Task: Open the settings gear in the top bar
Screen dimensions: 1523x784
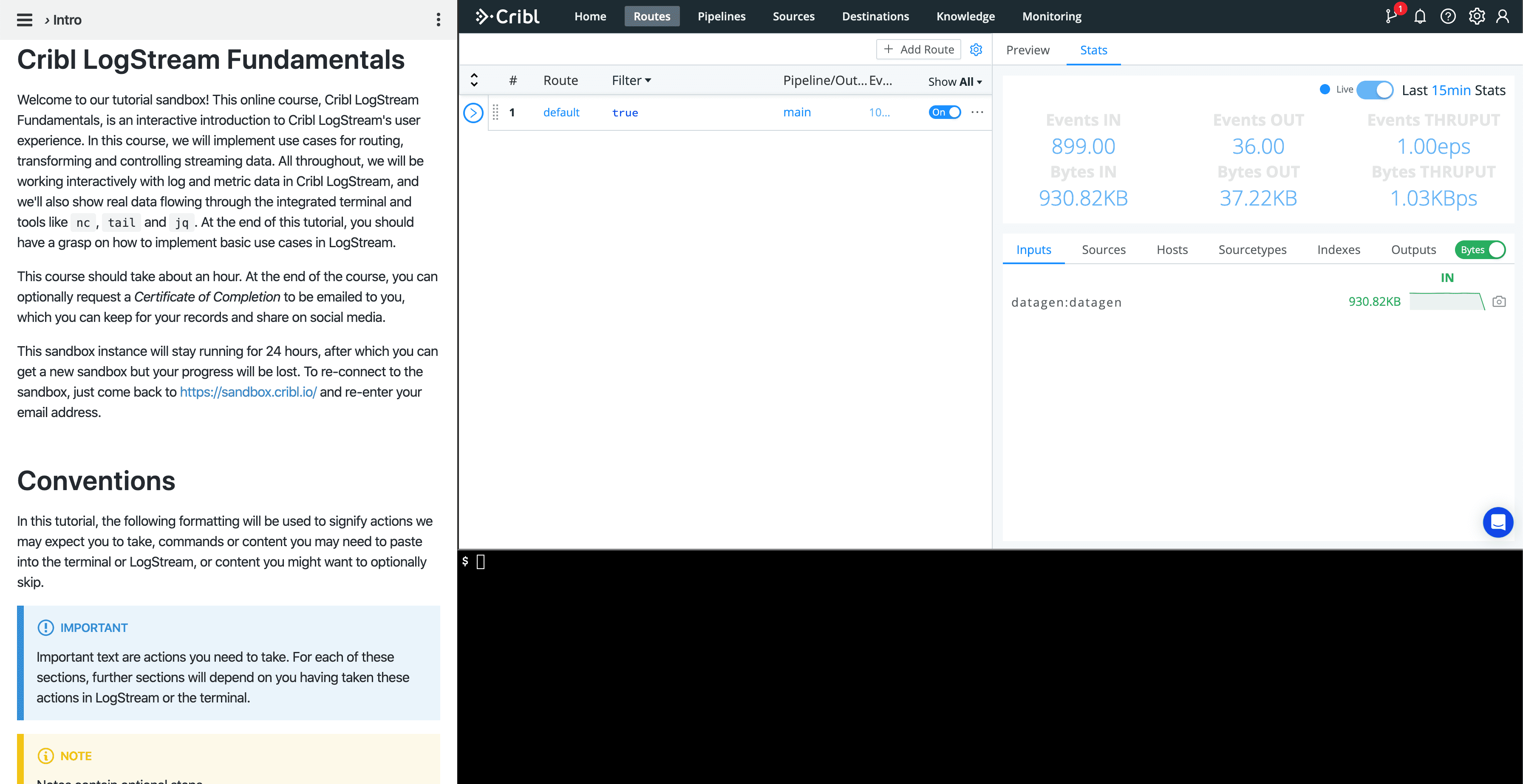Action: click(1476, 16)
